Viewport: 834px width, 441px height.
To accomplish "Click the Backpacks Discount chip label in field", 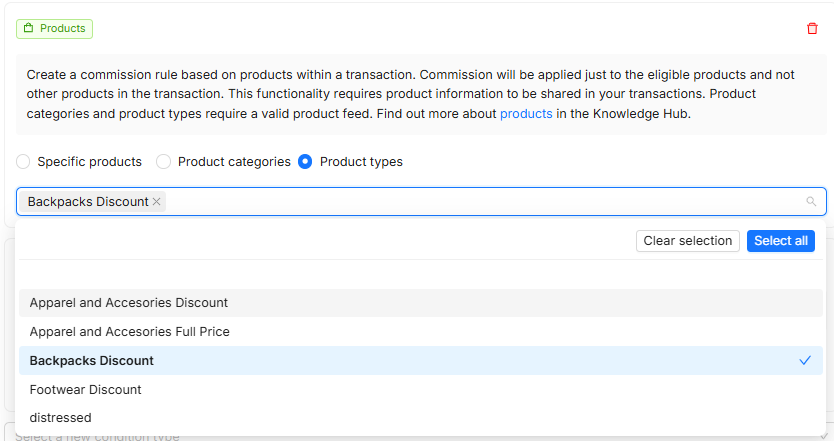I will (x=88, y=202).
